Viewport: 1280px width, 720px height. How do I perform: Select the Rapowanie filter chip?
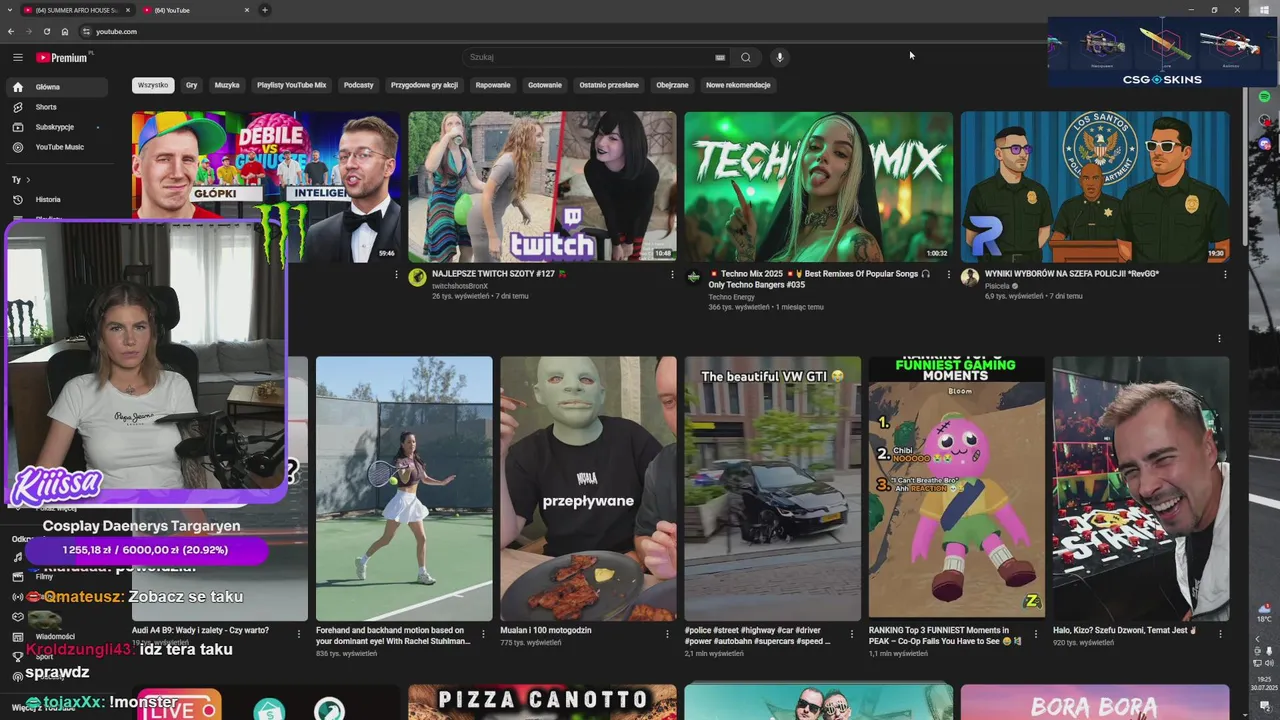(493, 85)
